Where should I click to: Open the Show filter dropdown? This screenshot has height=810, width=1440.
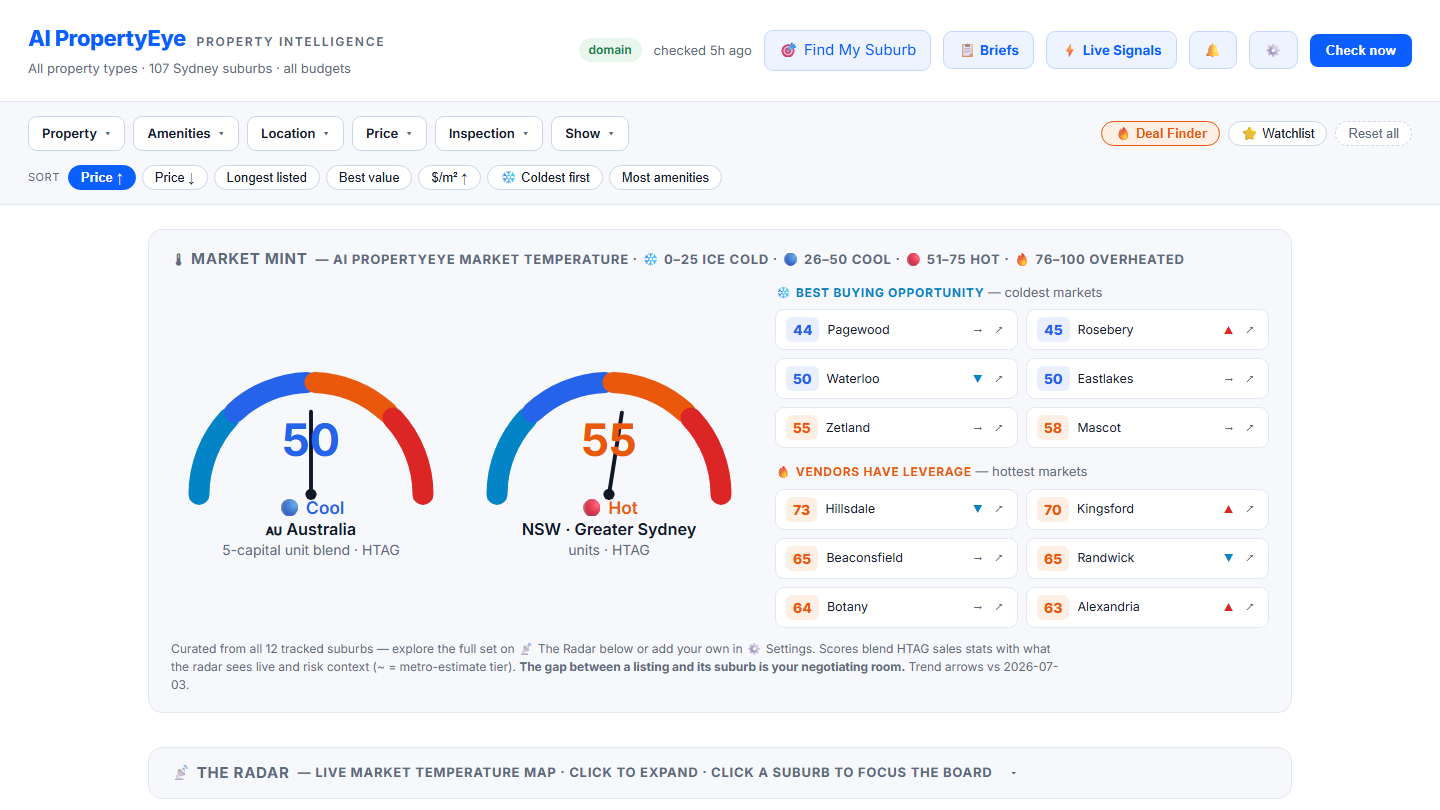pyautogui.click(x=590, y=133)
